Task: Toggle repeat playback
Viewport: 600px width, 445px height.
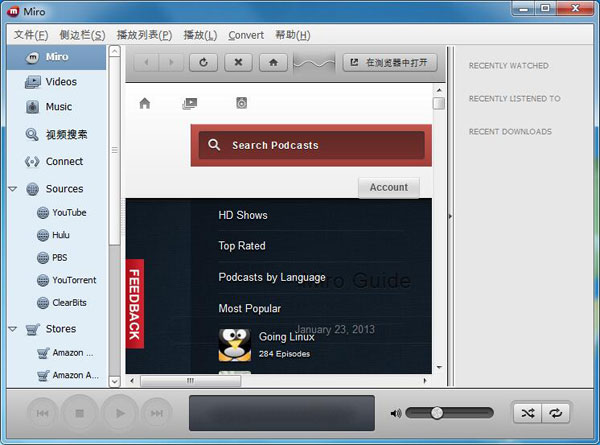Action: [556, 413]
